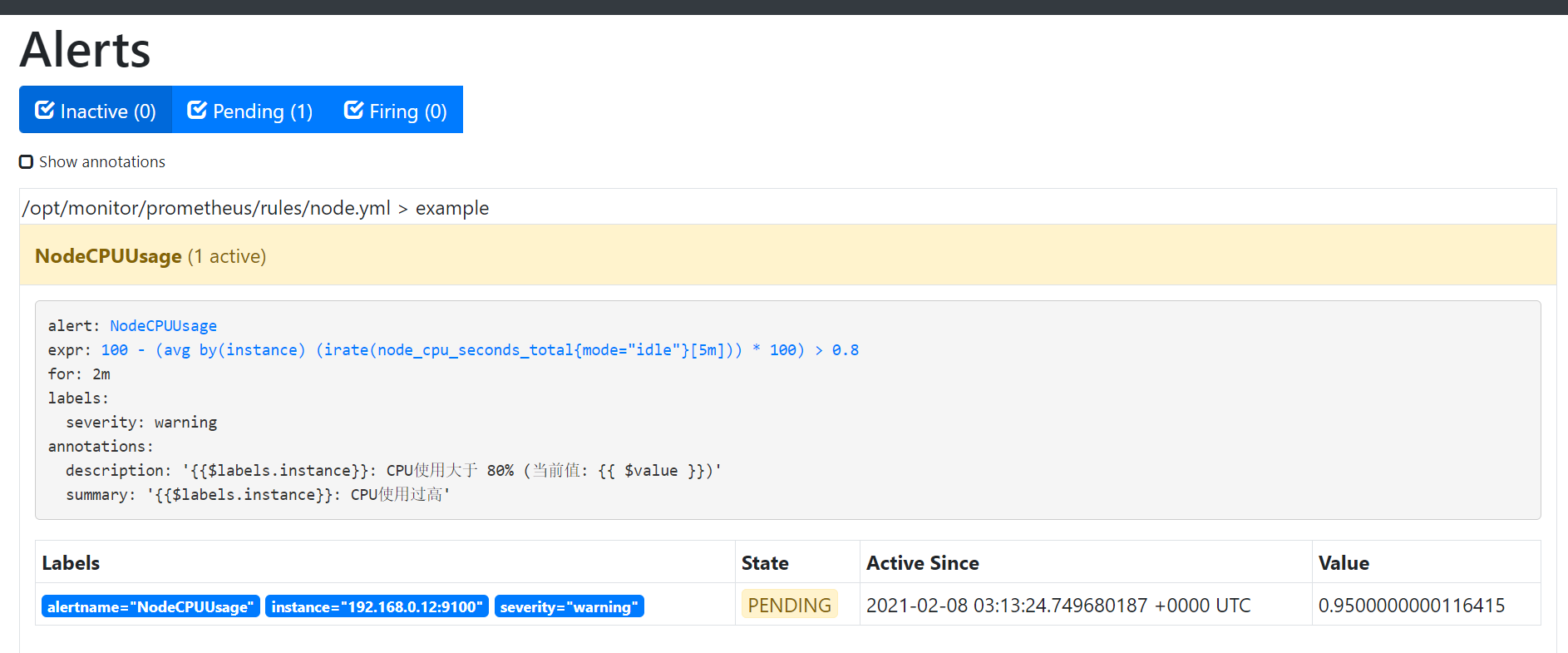Toggle the Firing (0) filter checkbox icon

coord(353,110)
